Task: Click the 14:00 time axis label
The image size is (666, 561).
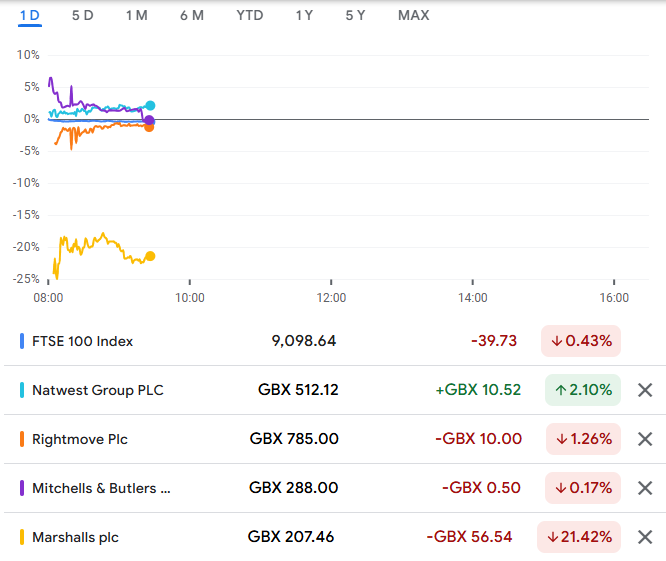Action: tap(473, 298)
